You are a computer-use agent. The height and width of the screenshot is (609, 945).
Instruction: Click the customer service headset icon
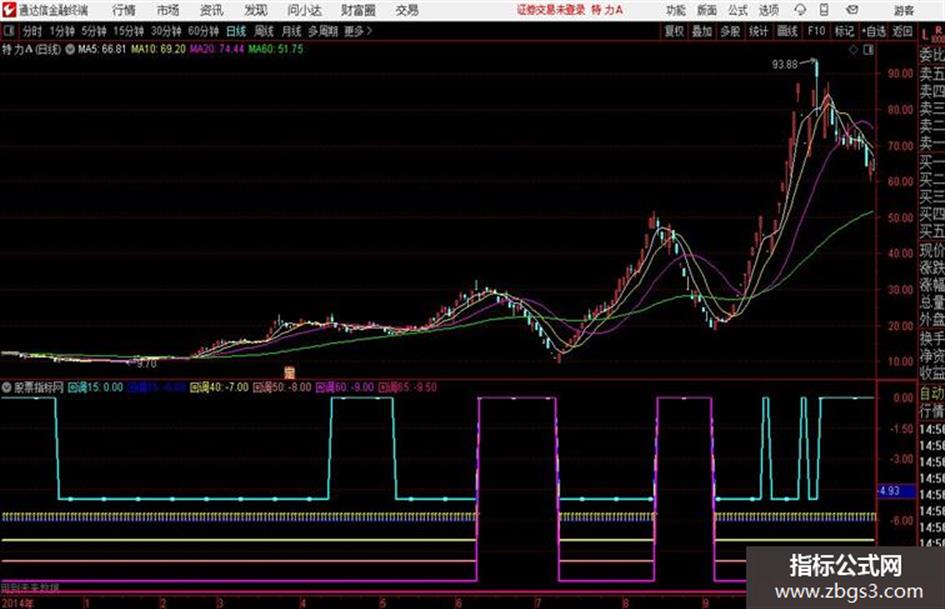800,10
